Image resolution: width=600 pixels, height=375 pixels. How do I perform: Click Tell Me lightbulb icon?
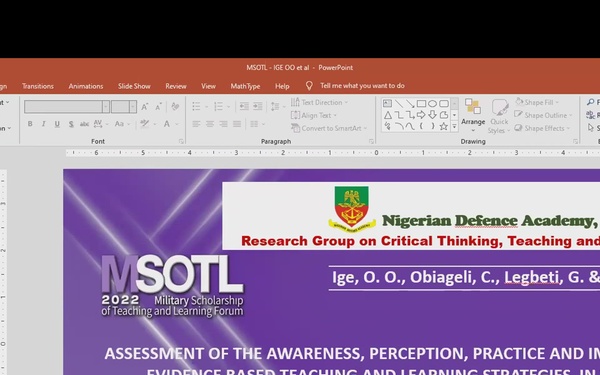coord(309,86)
